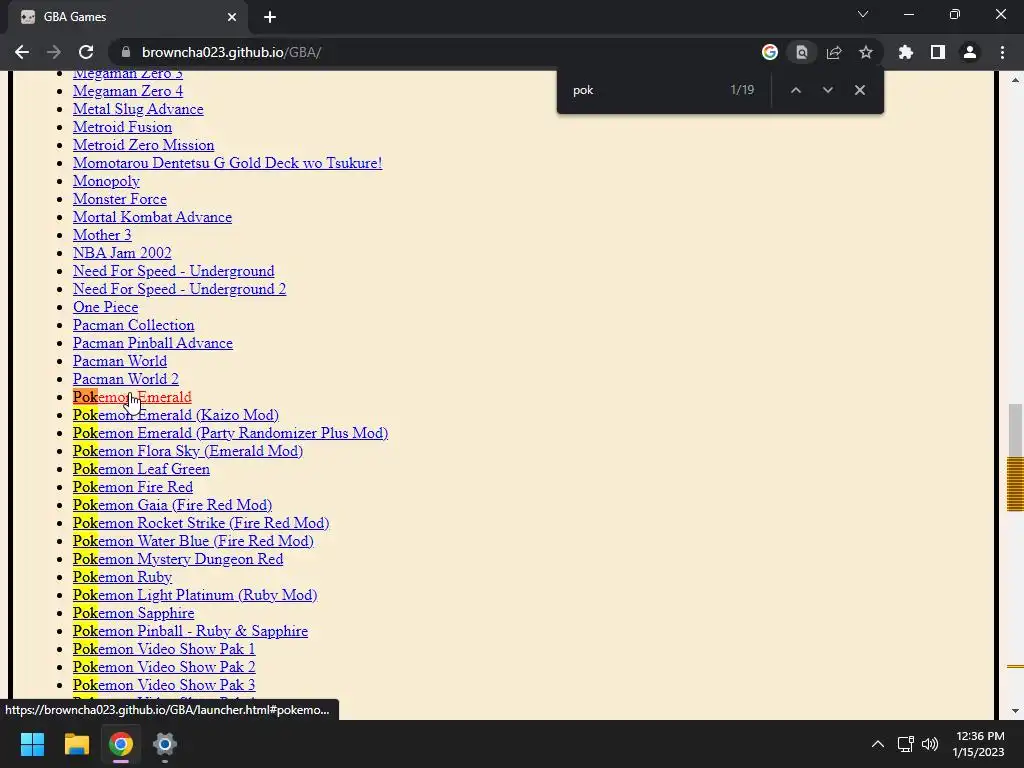Open Pokemon Pinball - Ruby & Sapphire
This screenshot has height=768, width=1024.
click(190, 631)
